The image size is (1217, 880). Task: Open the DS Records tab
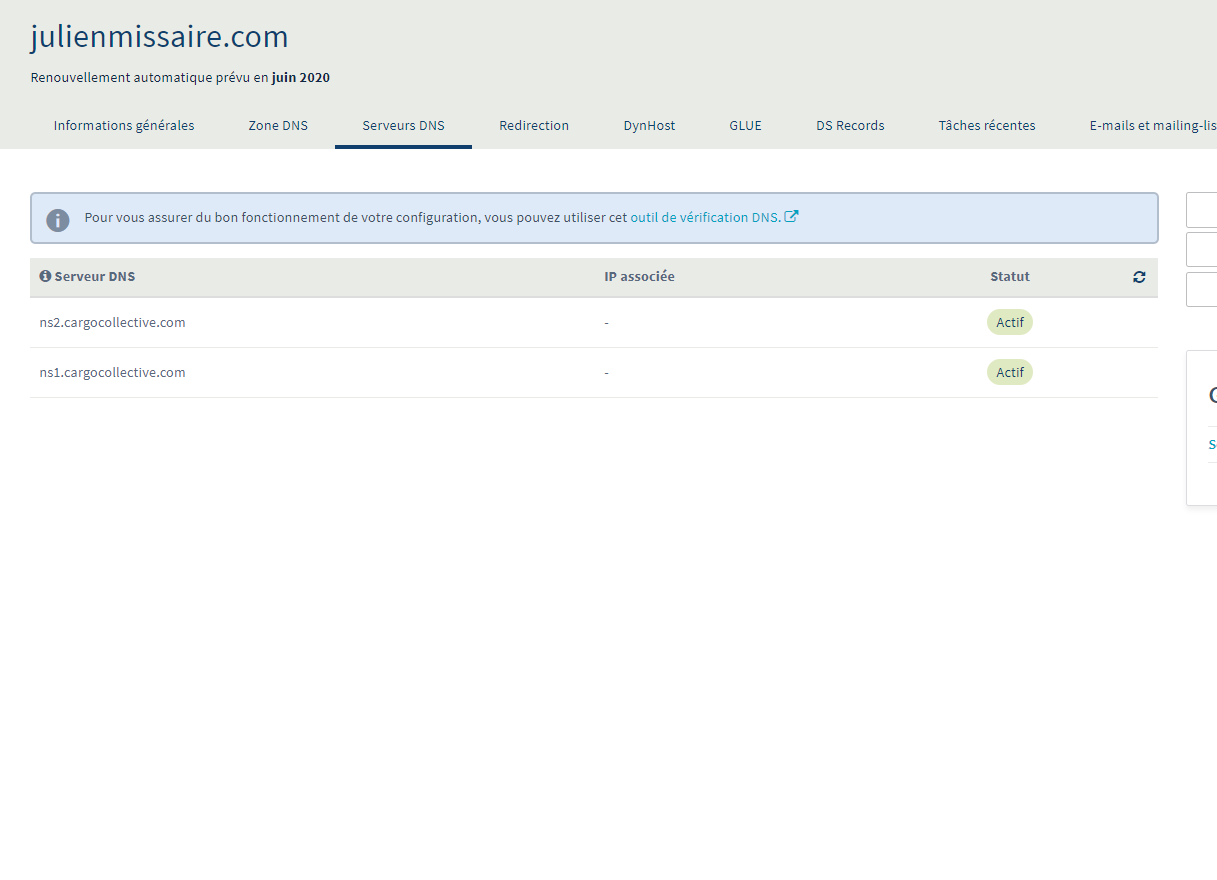click(x=850, y=126)
